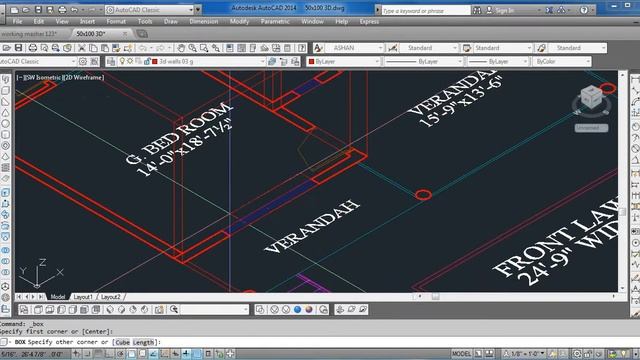Open Text Style icon beside ASHAN

pos(318,48)
